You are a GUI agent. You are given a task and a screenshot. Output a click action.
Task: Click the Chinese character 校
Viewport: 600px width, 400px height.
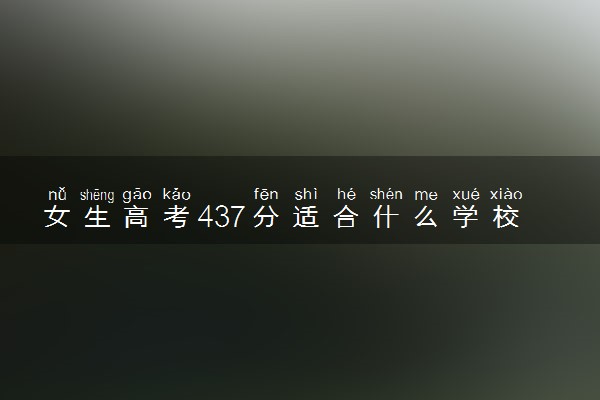(x=506, y=217)
